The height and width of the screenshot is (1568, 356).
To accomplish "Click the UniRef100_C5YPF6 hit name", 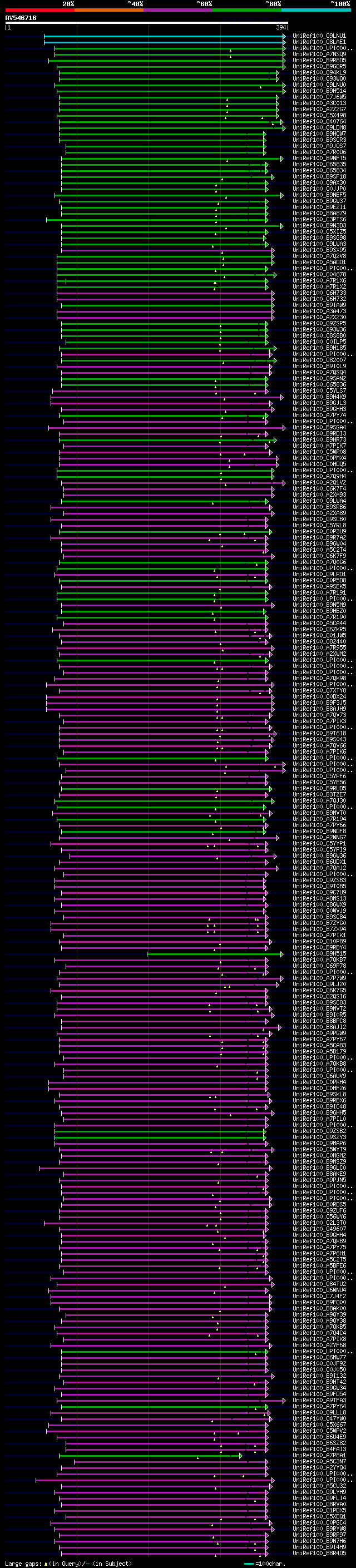I will tap(319, 776).
